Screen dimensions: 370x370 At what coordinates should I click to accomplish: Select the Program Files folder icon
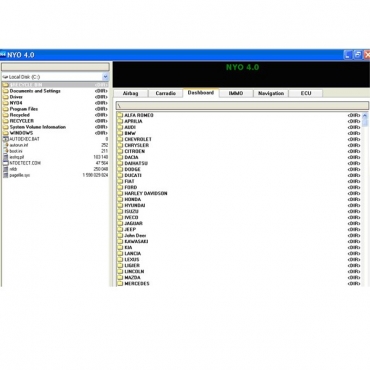pyautogui.click(x=5, y=109)
